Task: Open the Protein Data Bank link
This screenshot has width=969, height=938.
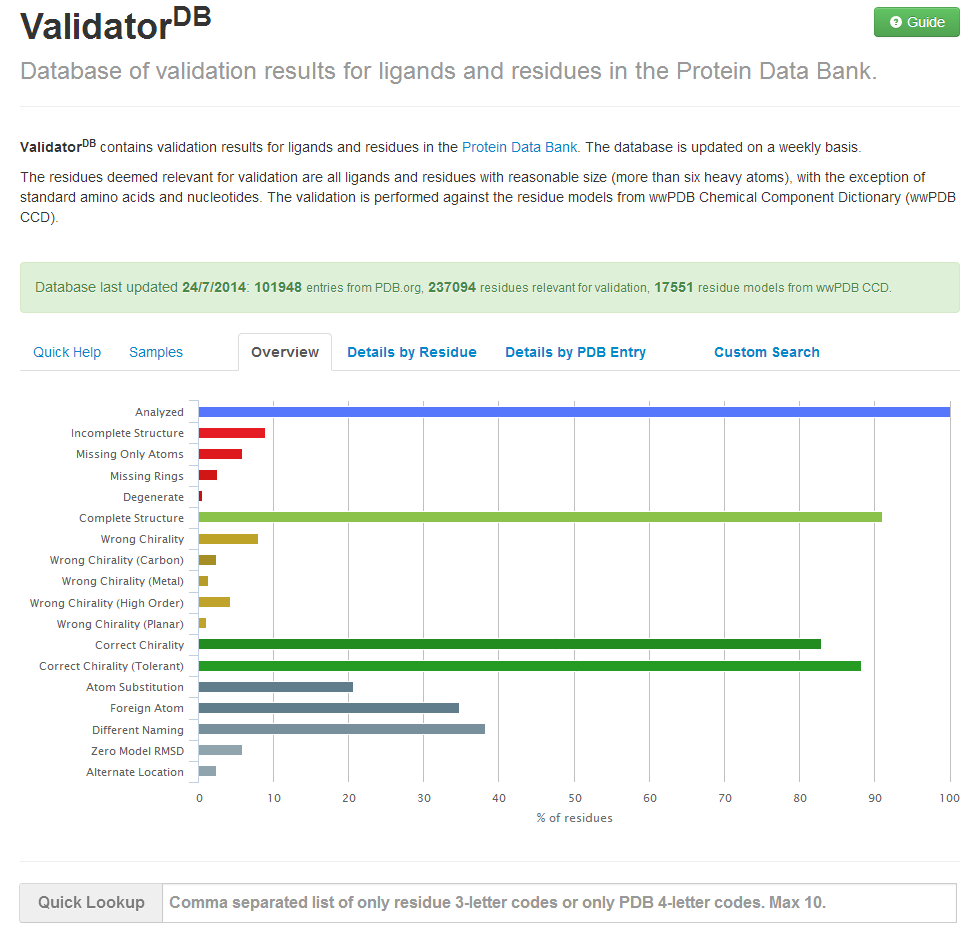Action: (519, 147)
